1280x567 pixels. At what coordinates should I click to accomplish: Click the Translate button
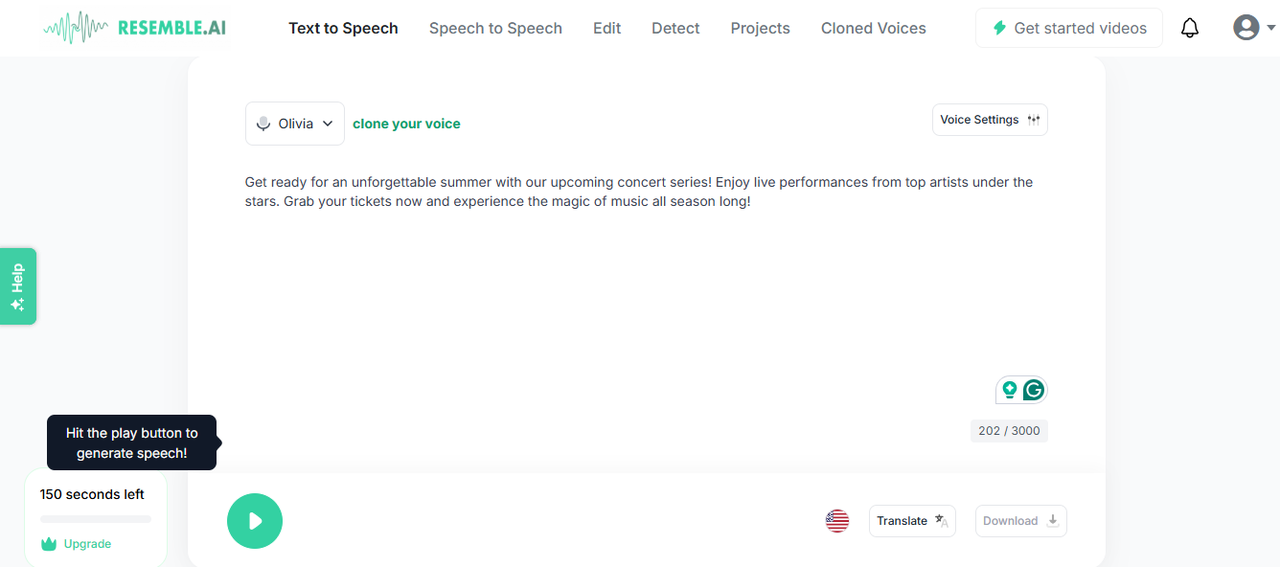tap(911, 521)
